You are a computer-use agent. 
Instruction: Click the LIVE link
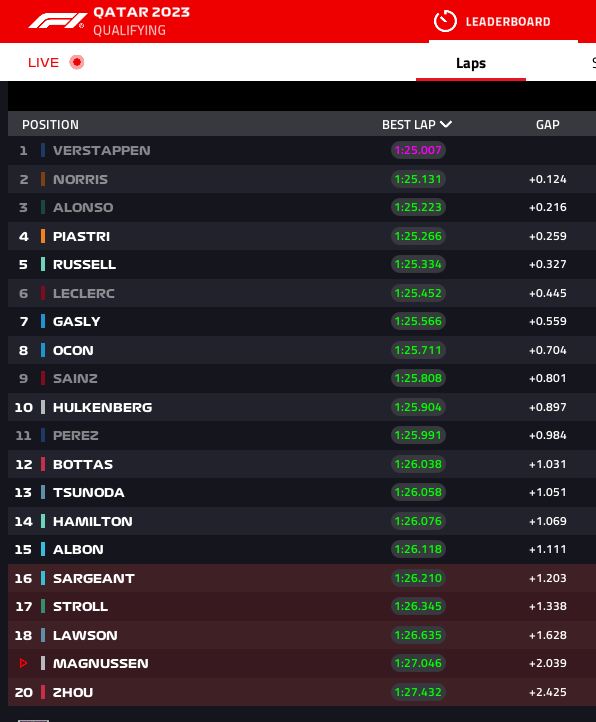43,62
